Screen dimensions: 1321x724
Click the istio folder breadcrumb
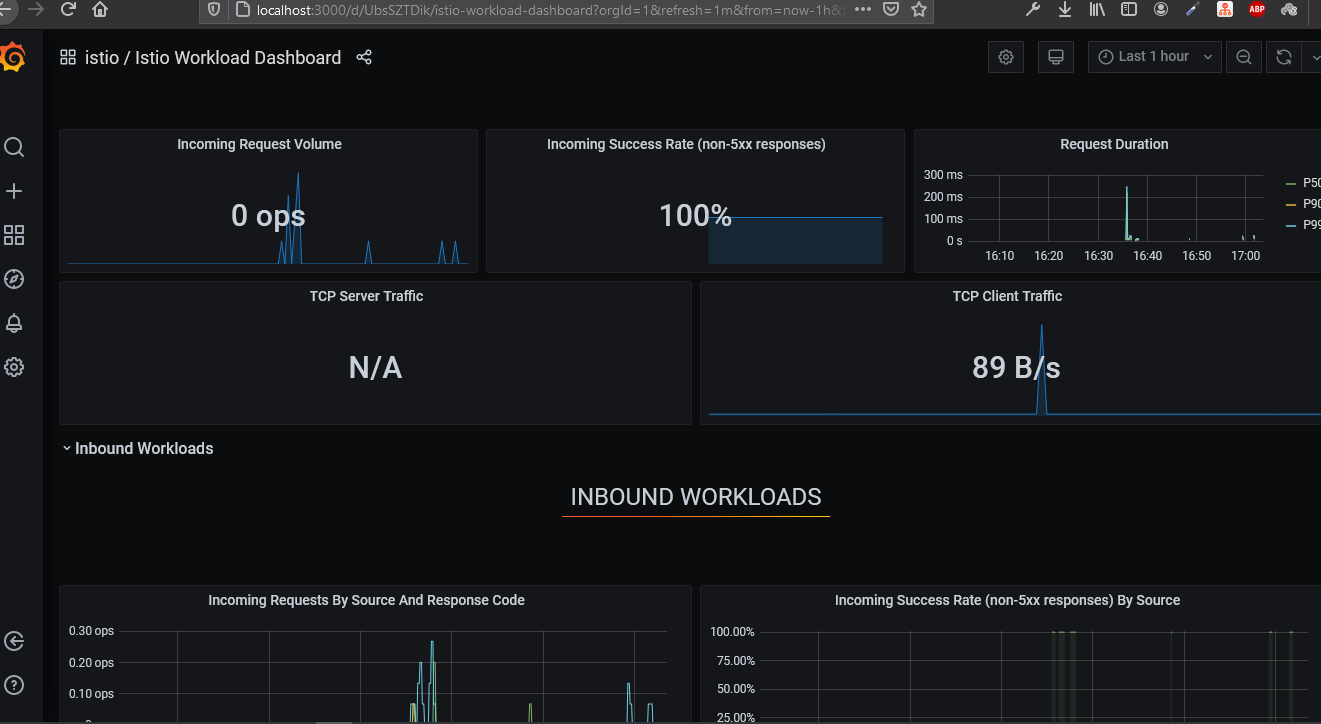(x=101, y=58)
